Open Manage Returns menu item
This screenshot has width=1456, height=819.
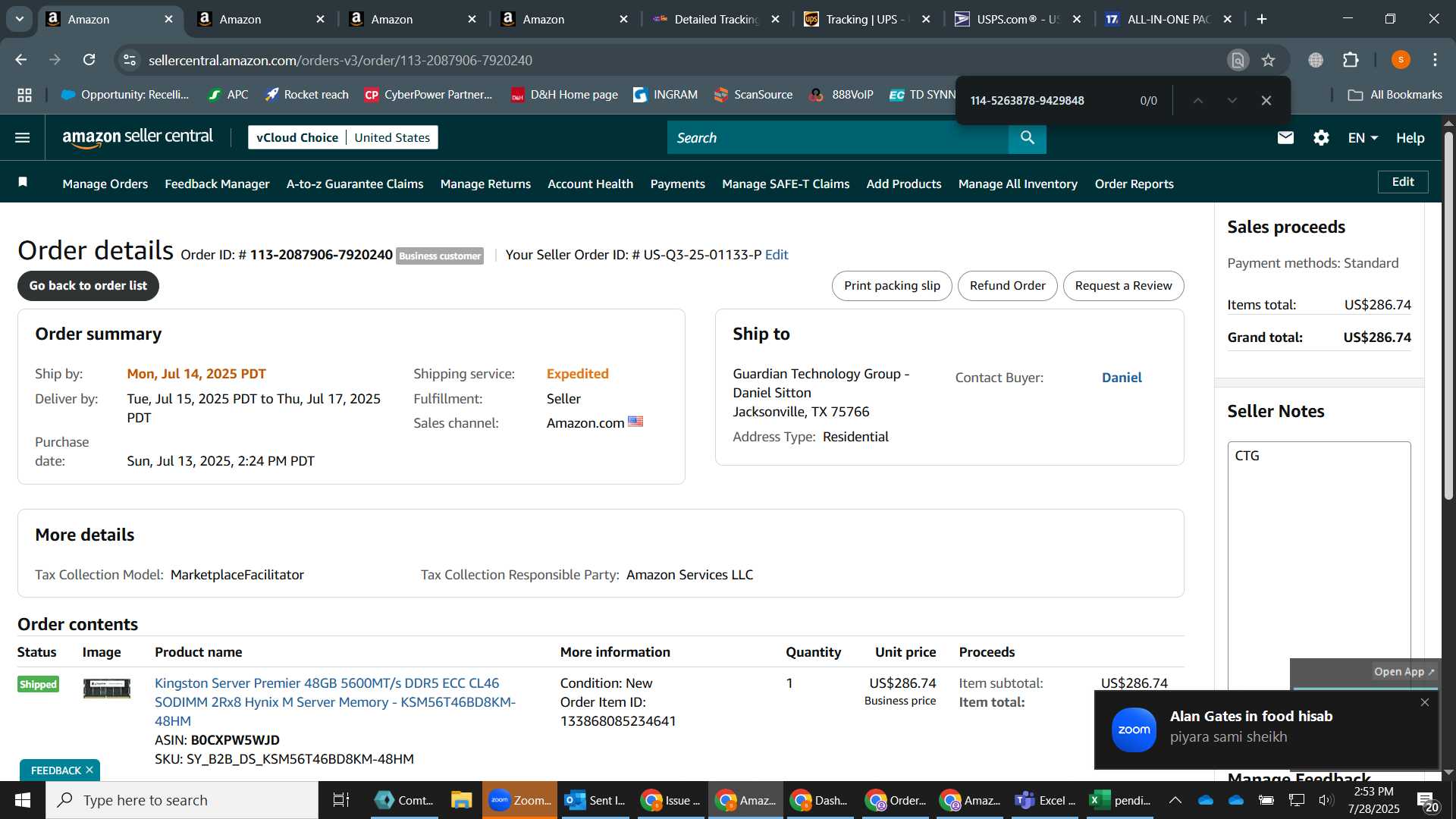coord(485,184)
